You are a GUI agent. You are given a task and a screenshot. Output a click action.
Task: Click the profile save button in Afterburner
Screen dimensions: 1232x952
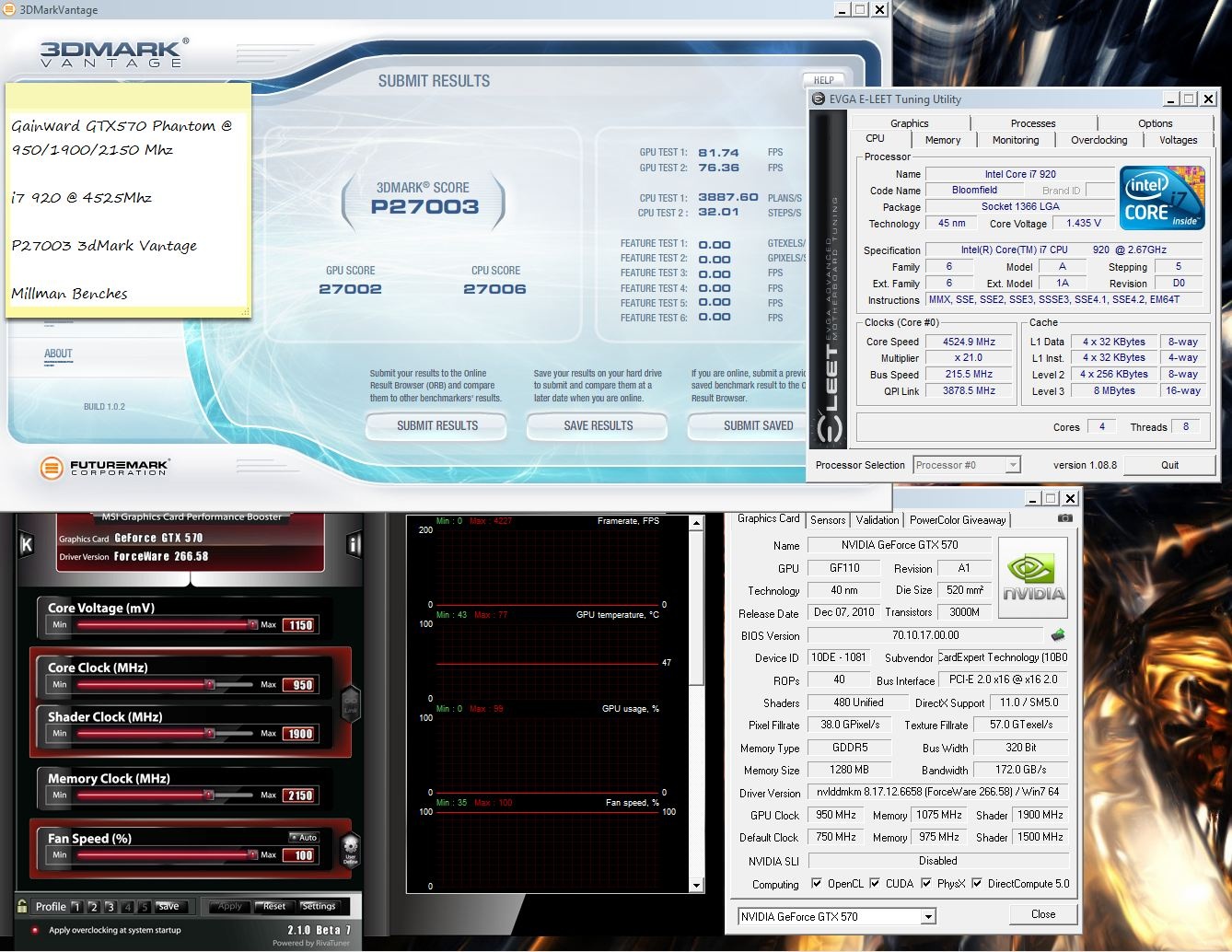[169, 906]
